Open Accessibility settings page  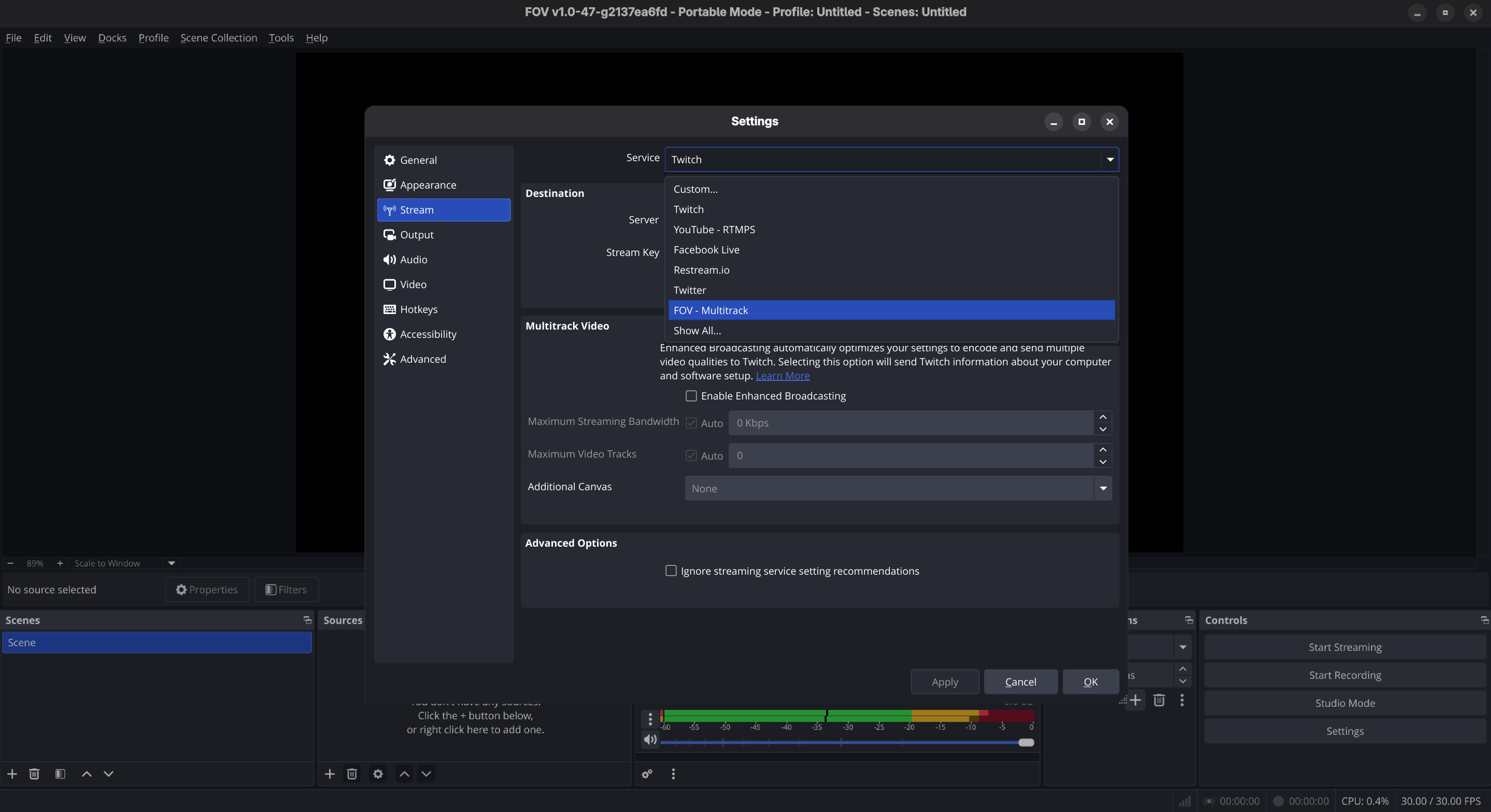pyautogui.click(x=444, y=334)
